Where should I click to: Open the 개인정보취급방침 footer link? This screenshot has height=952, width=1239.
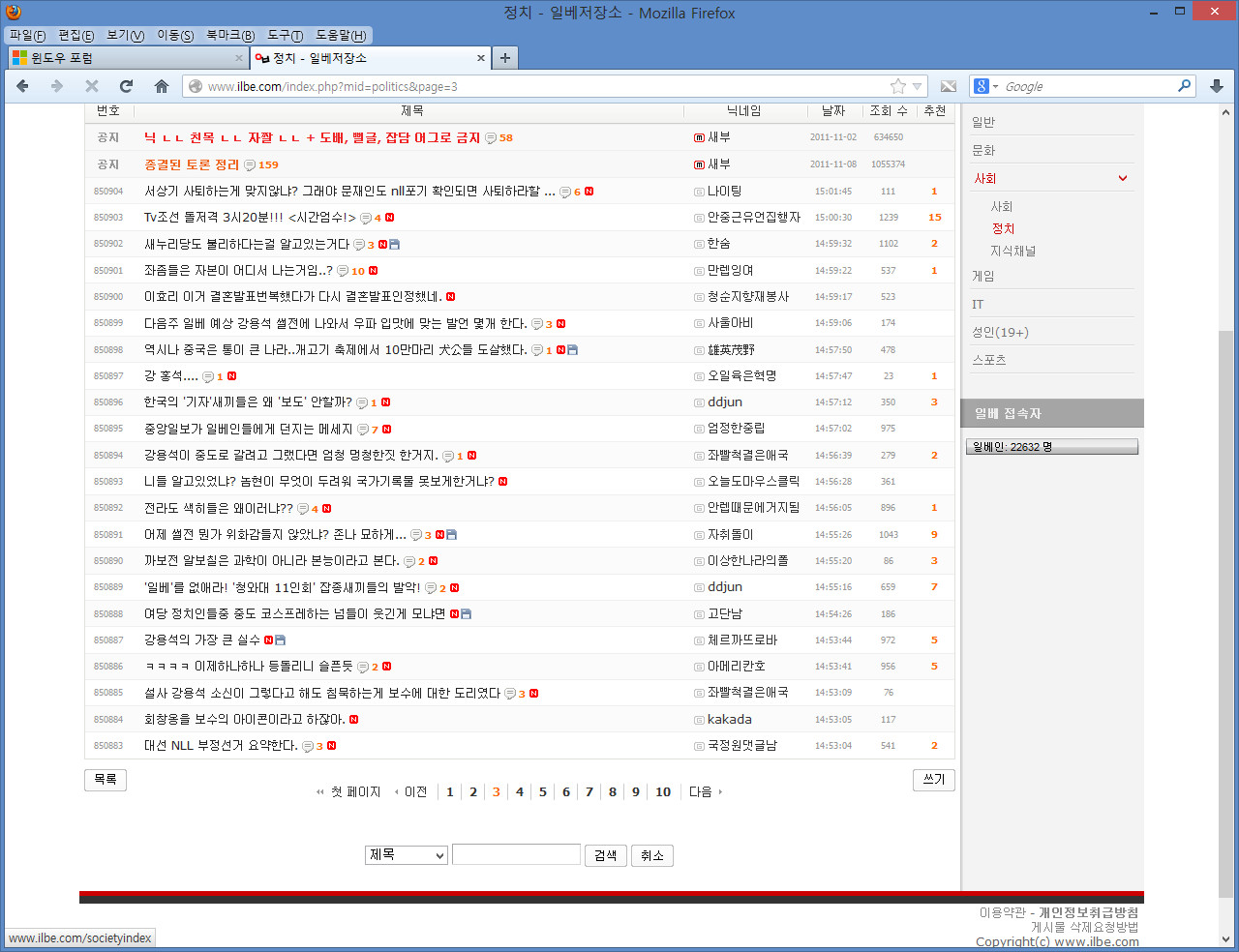pyautogui.click(x=1089, y=912)
